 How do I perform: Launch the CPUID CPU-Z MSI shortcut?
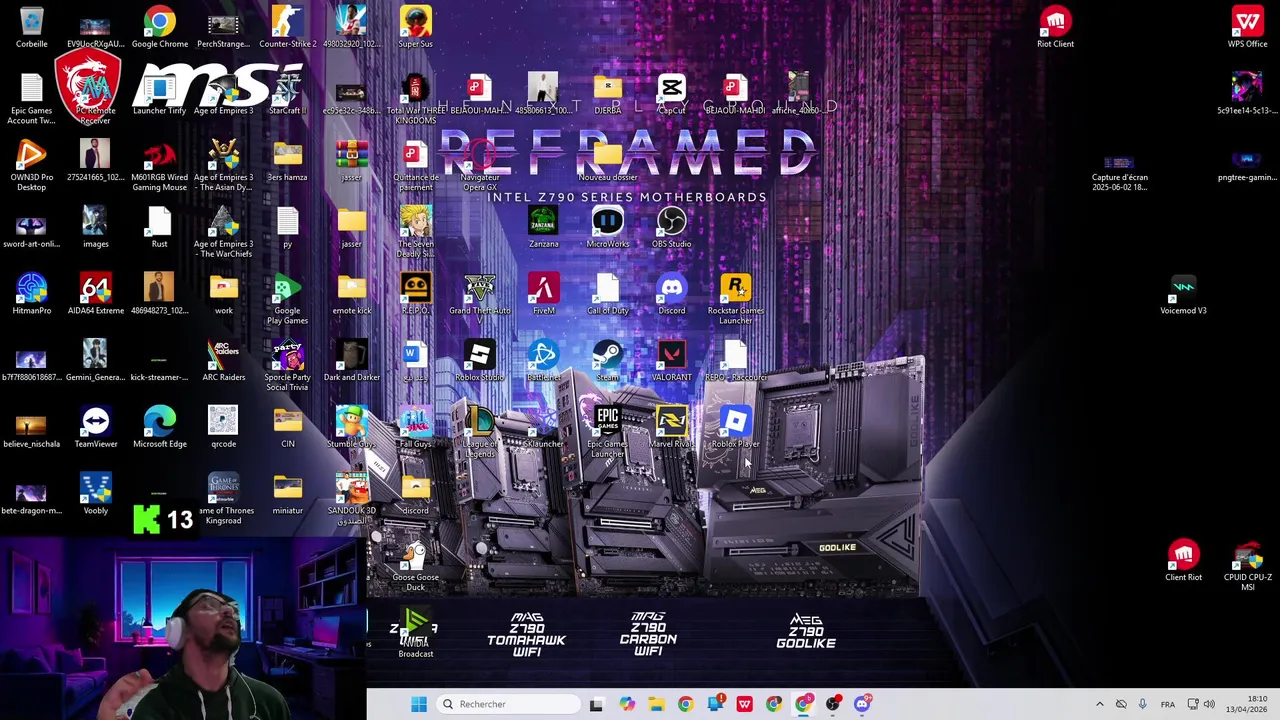click(x=1247, y=566)
